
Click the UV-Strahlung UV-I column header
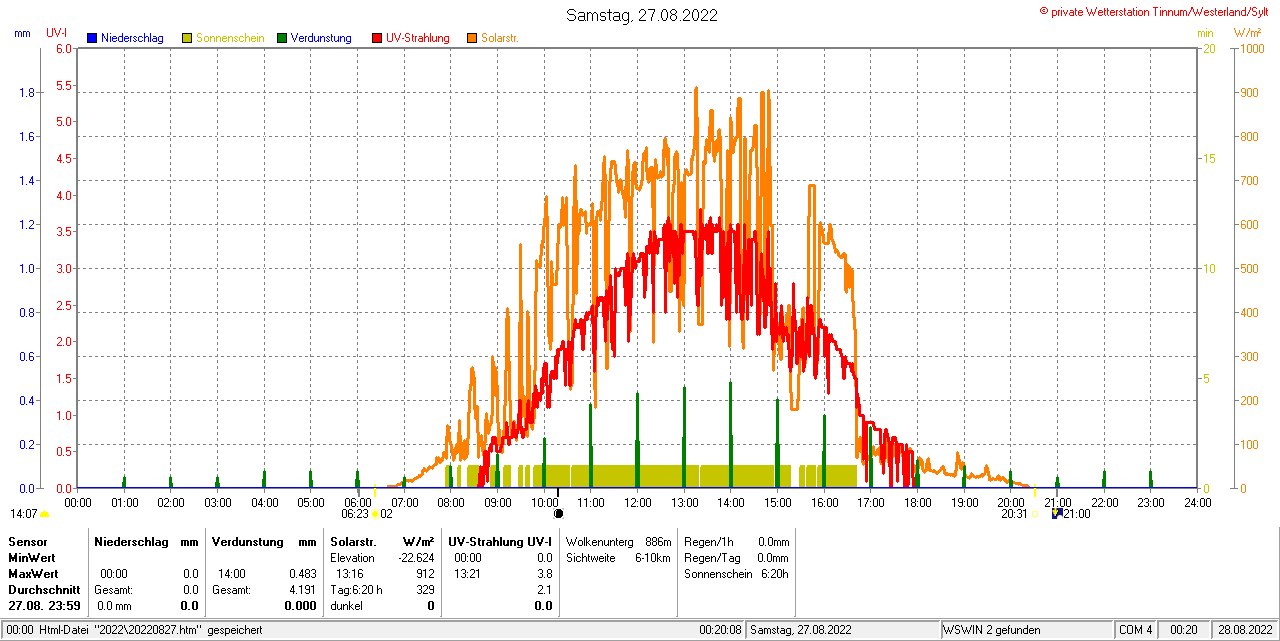pos(500,542)
